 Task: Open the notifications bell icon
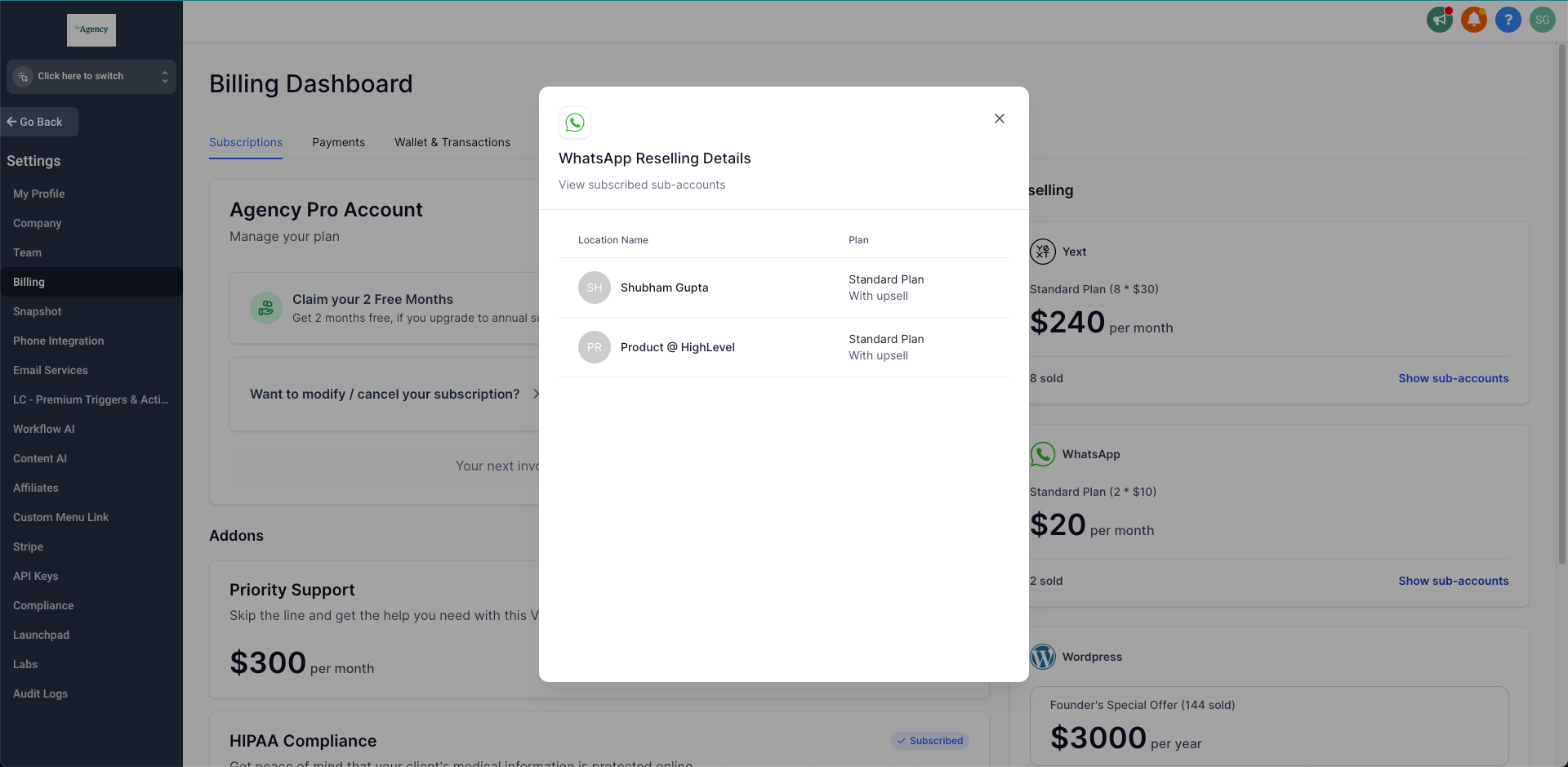(x=1473, y=20)
